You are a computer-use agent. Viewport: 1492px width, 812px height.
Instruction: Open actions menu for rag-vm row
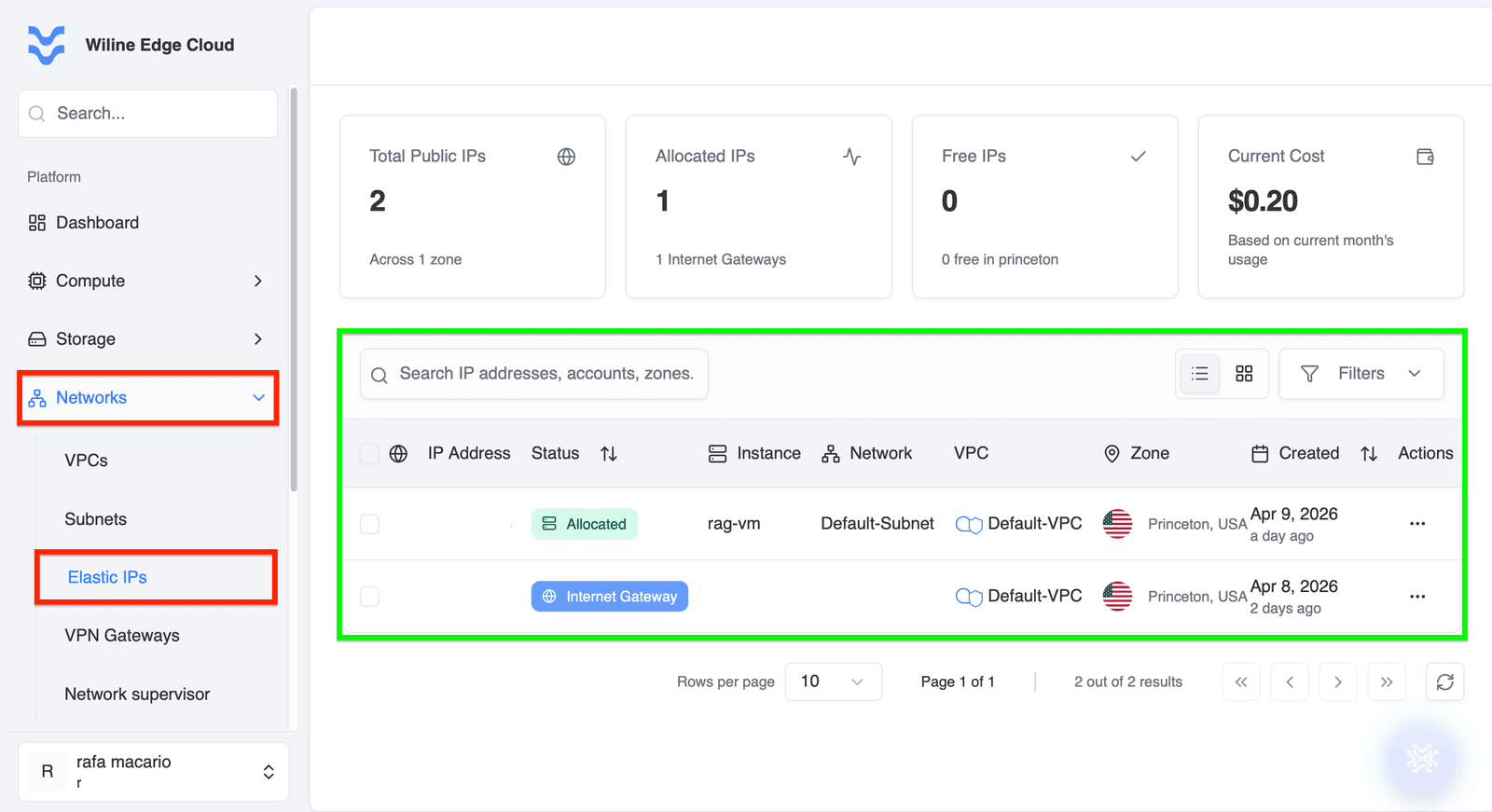[x=1417, y=524]
